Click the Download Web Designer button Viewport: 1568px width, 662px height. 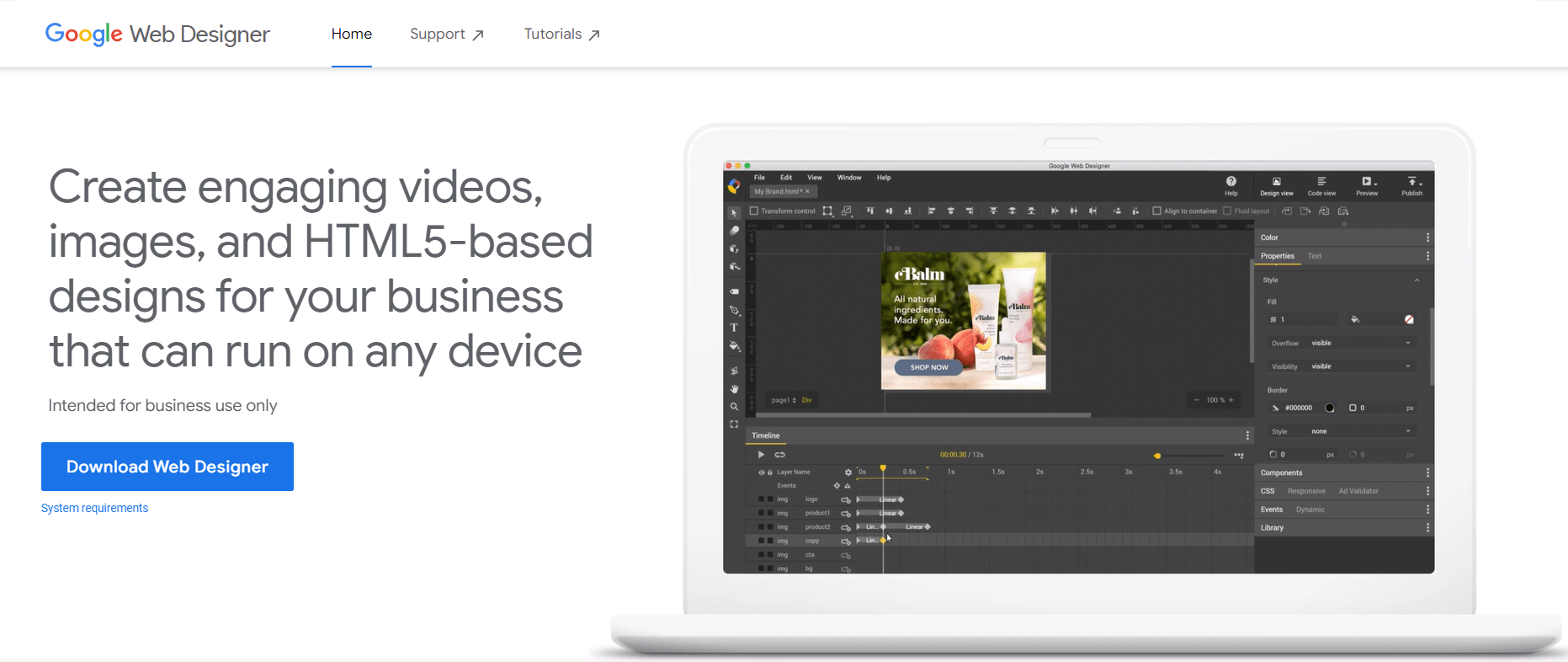click(x=167, y=467)
